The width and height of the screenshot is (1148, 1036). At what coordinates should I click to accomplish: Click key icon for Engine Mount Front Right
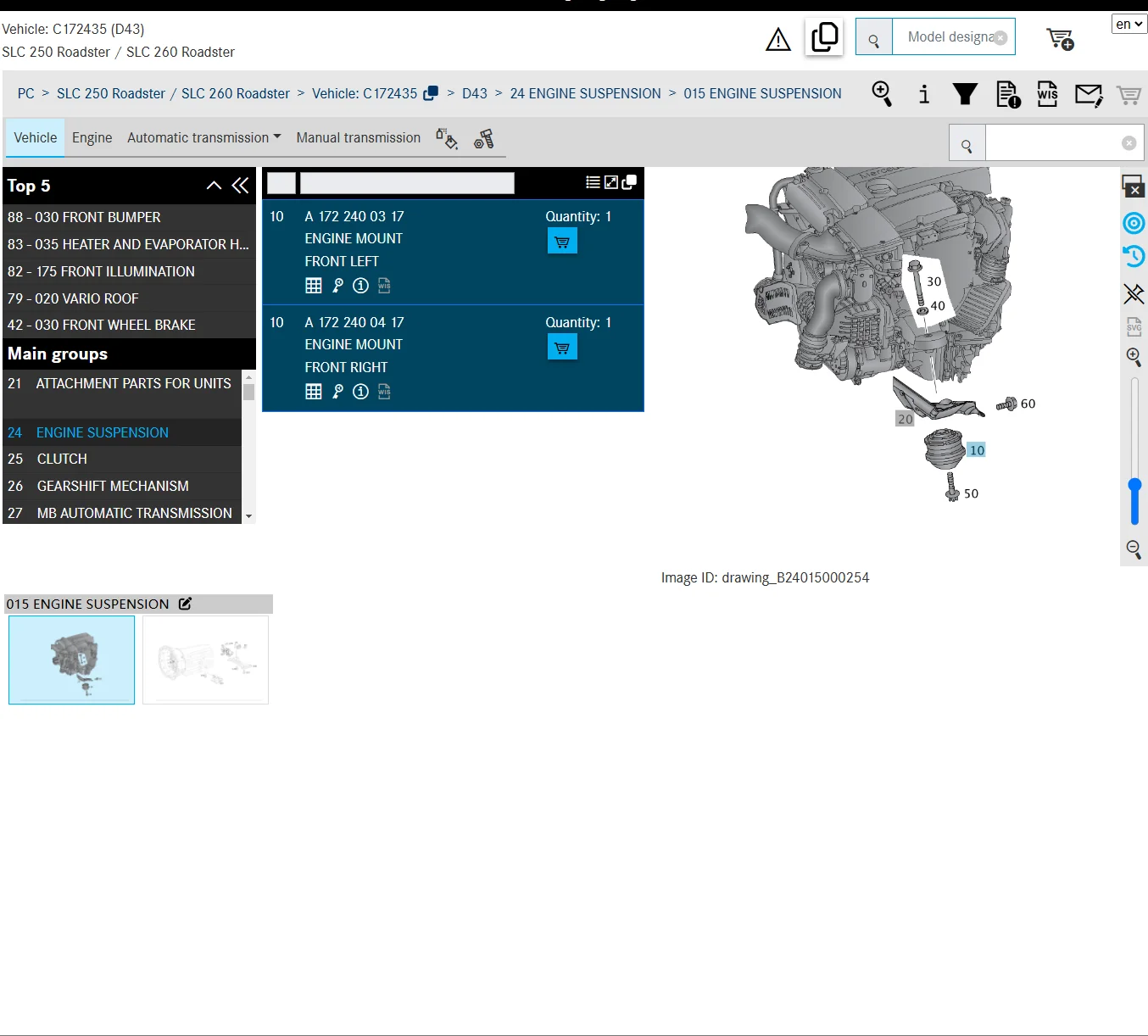(337, 391)
